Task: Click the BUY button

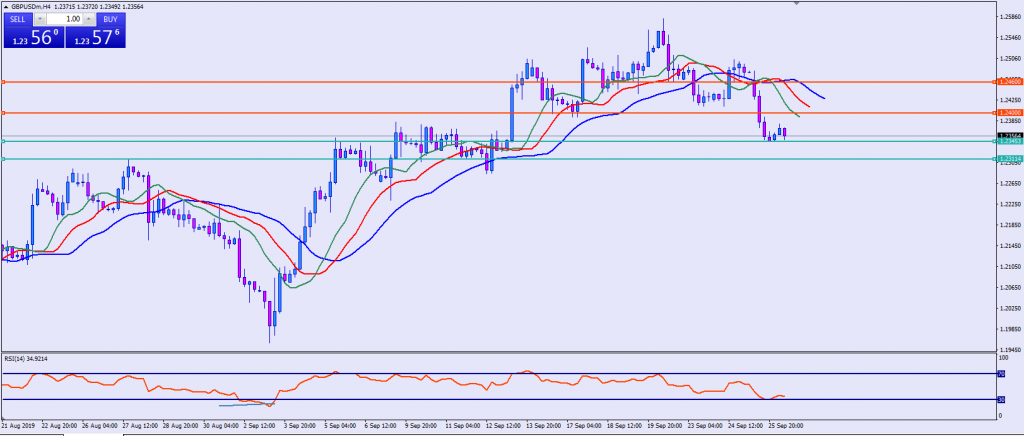Action: pyautogui.click(x=109, y=19)
